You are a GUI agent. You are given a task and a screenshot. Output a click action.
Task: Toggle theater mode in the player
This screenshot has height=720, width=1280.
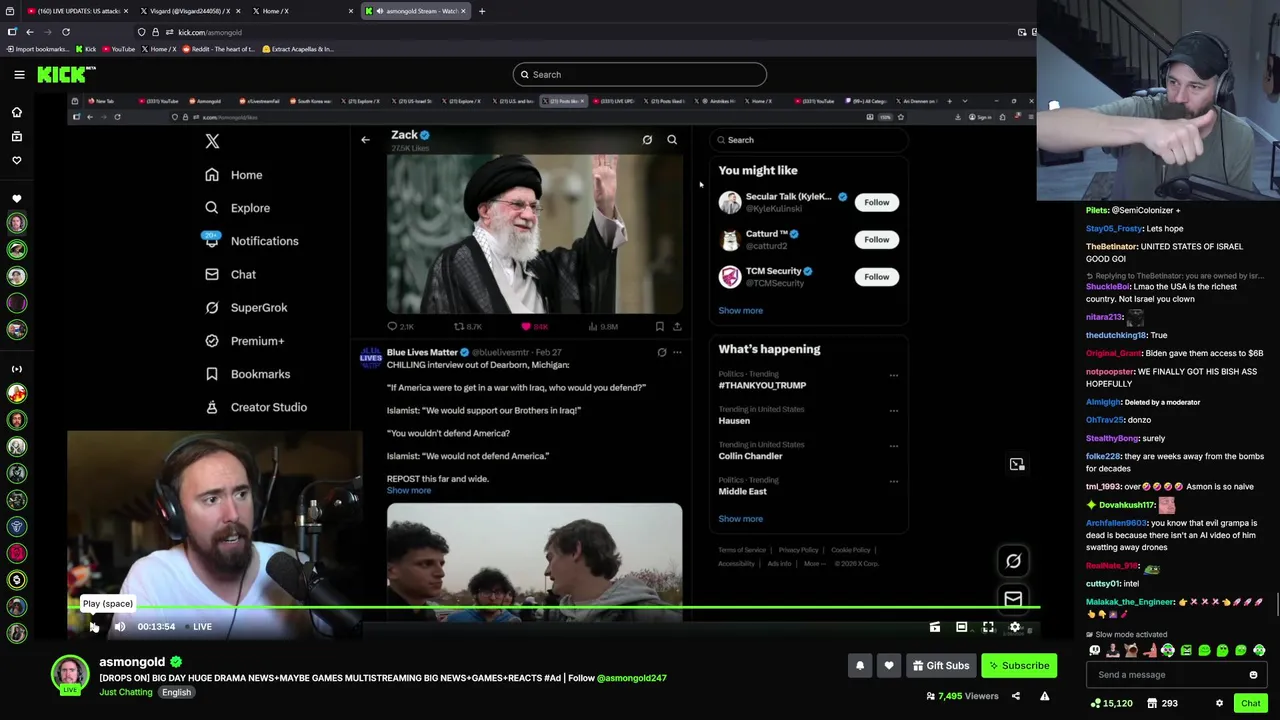(x=961, y=627)
